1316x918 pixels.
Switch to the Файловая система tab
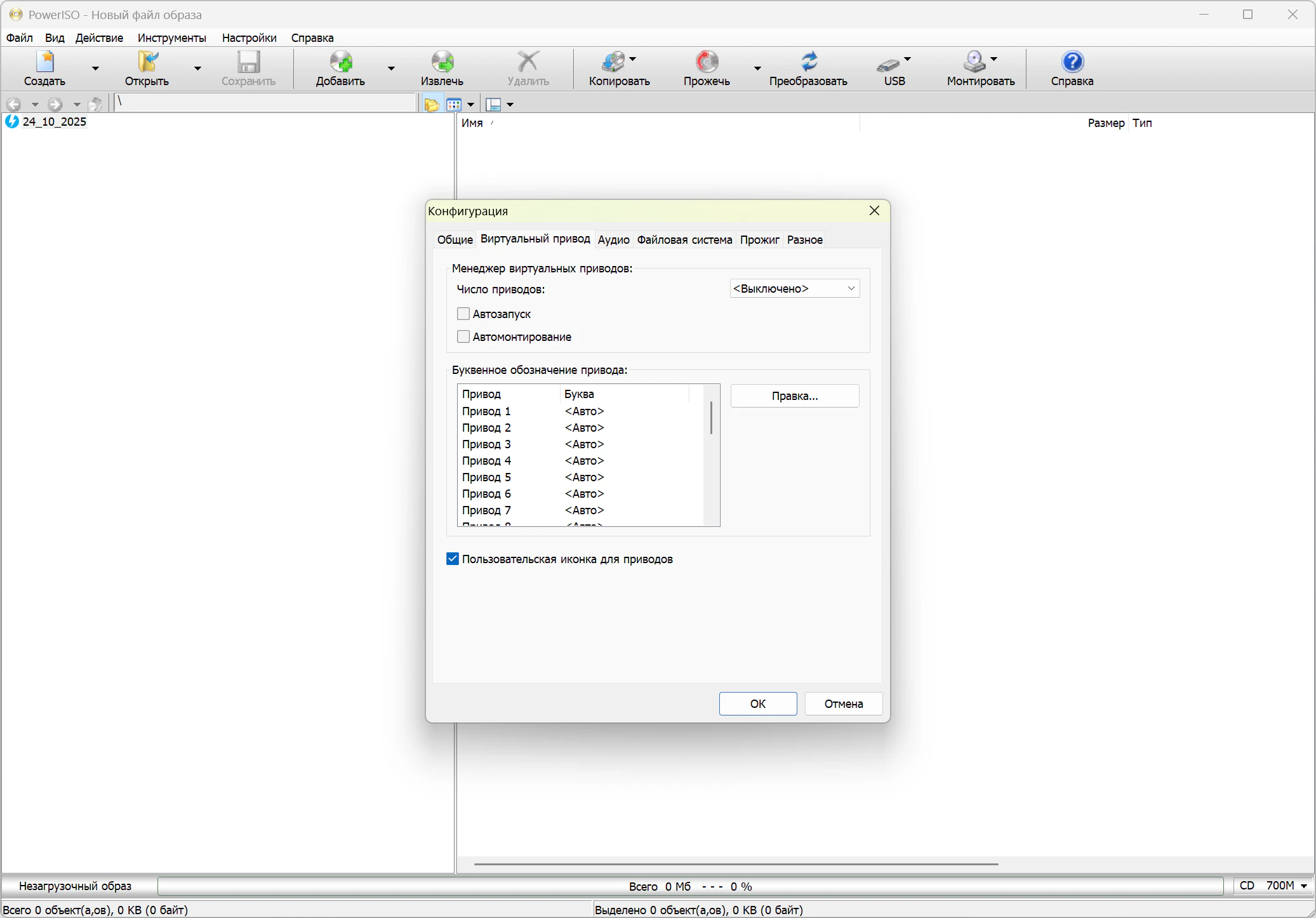click(684, 239)
